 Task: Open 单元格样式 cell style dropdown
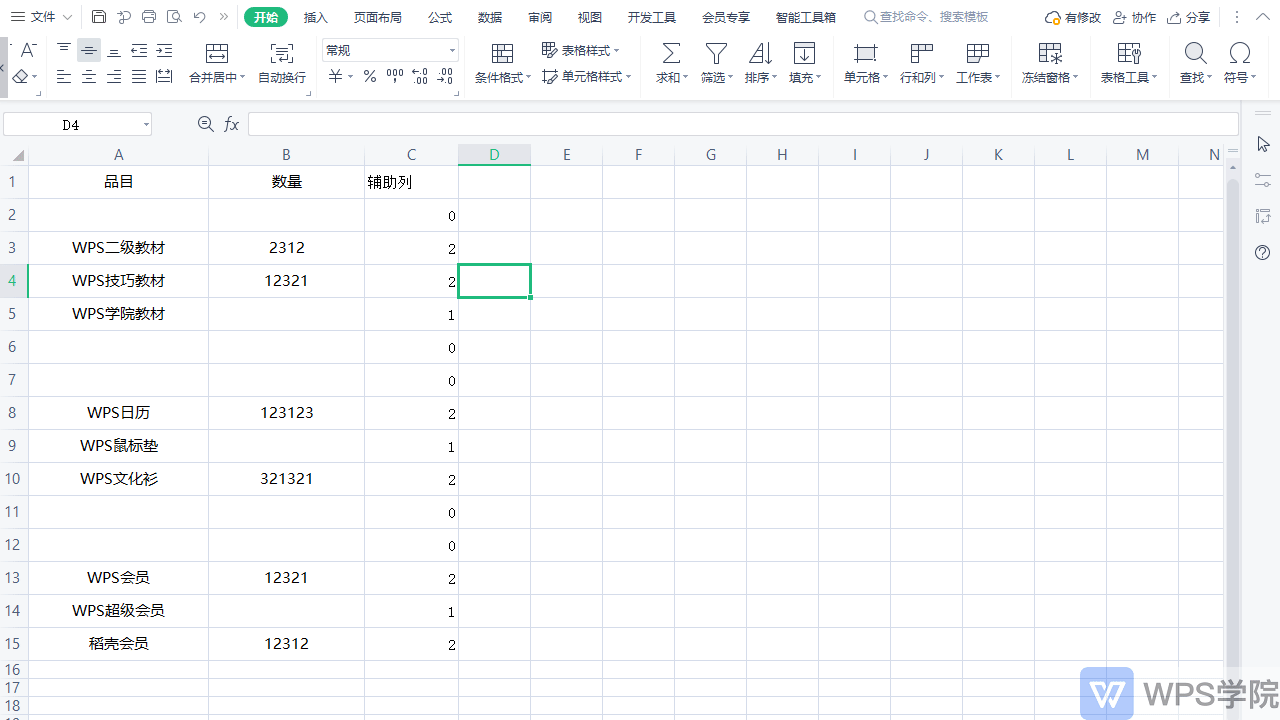tap(587, 77)
